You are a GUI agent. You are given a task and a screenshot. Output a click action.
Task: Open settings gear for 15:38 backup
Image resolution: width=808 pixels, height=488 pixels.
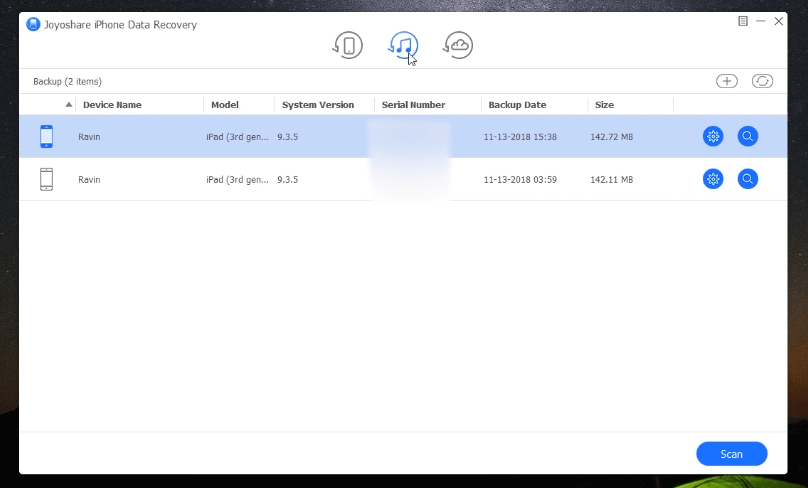pyautogui.click(x=713, y=137)
